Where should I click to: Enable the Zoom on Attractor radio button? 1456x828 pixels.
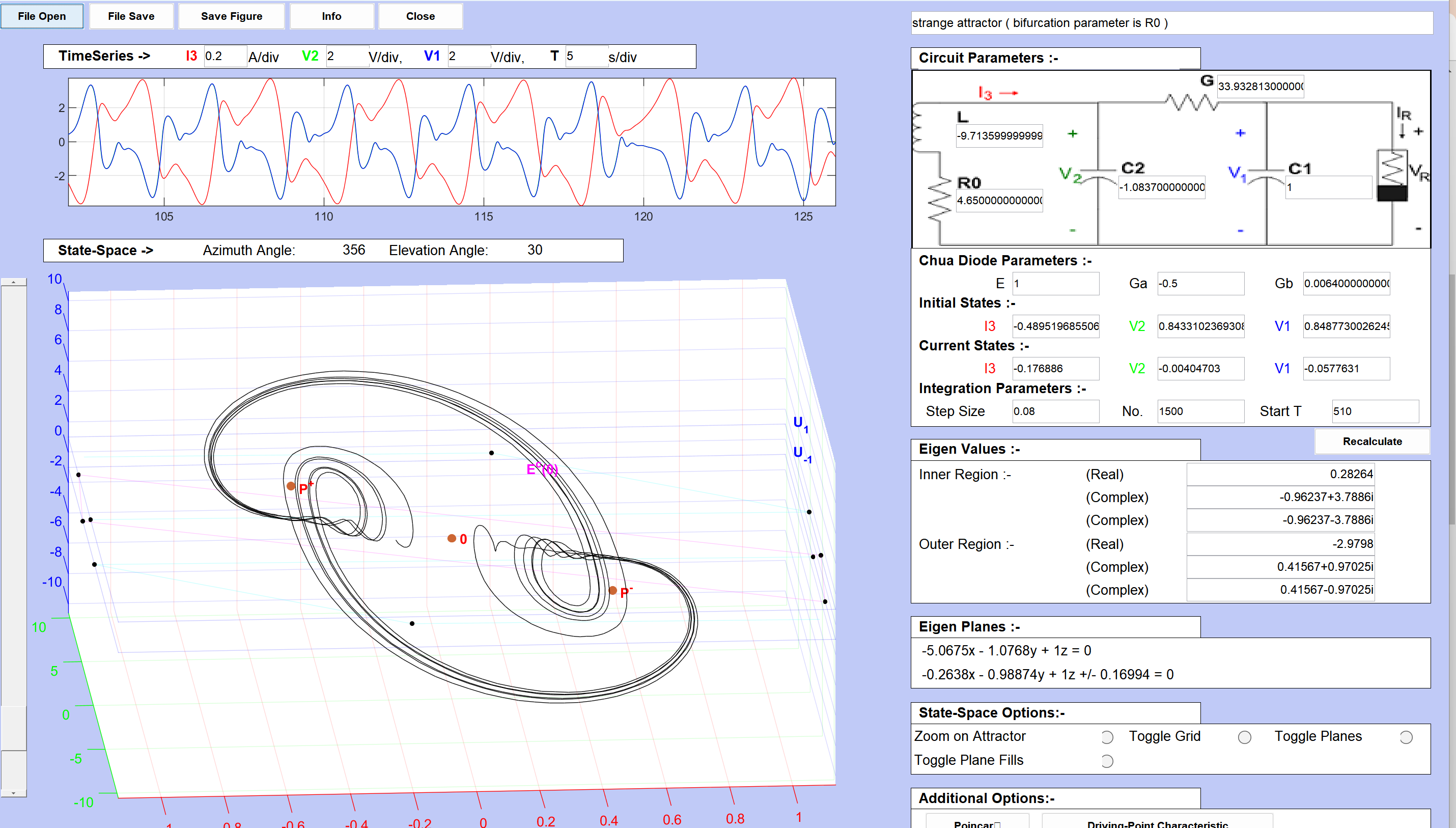pos(1106,737)
